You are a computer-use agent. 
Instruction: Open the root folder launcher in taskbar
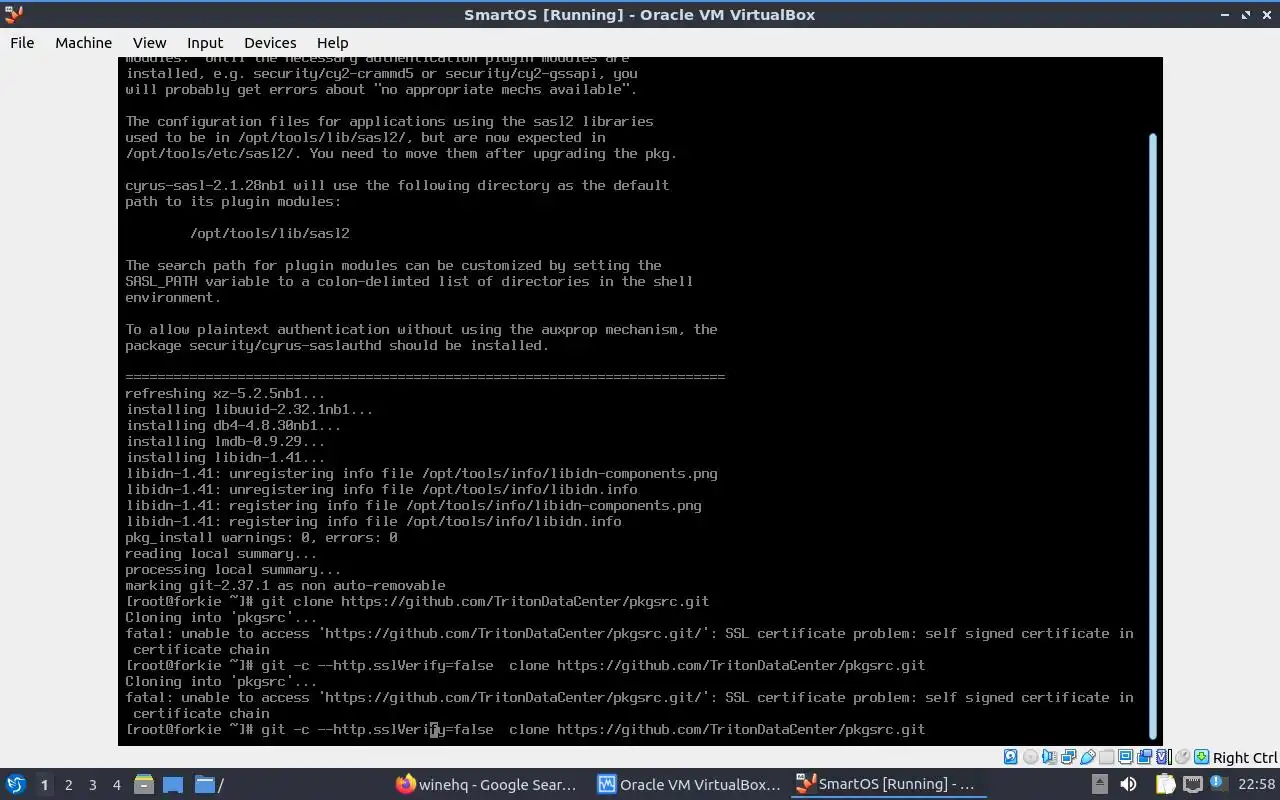click(209, 784)
